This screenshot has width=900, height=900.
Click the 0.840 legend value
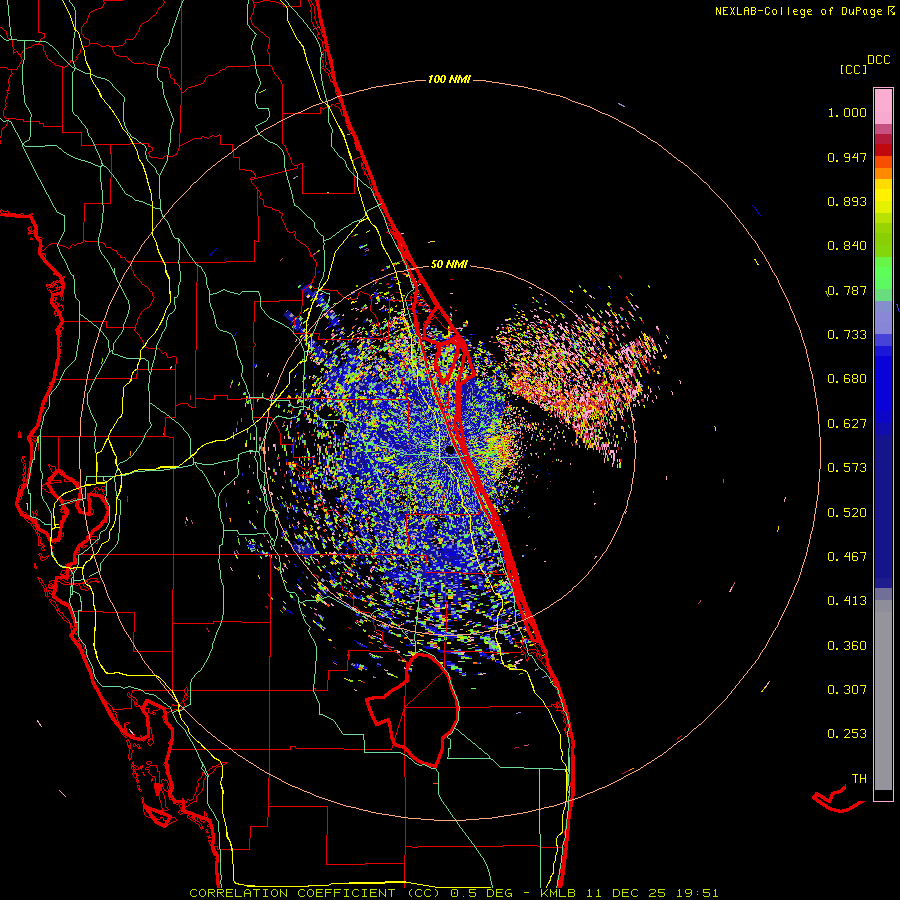847,246
